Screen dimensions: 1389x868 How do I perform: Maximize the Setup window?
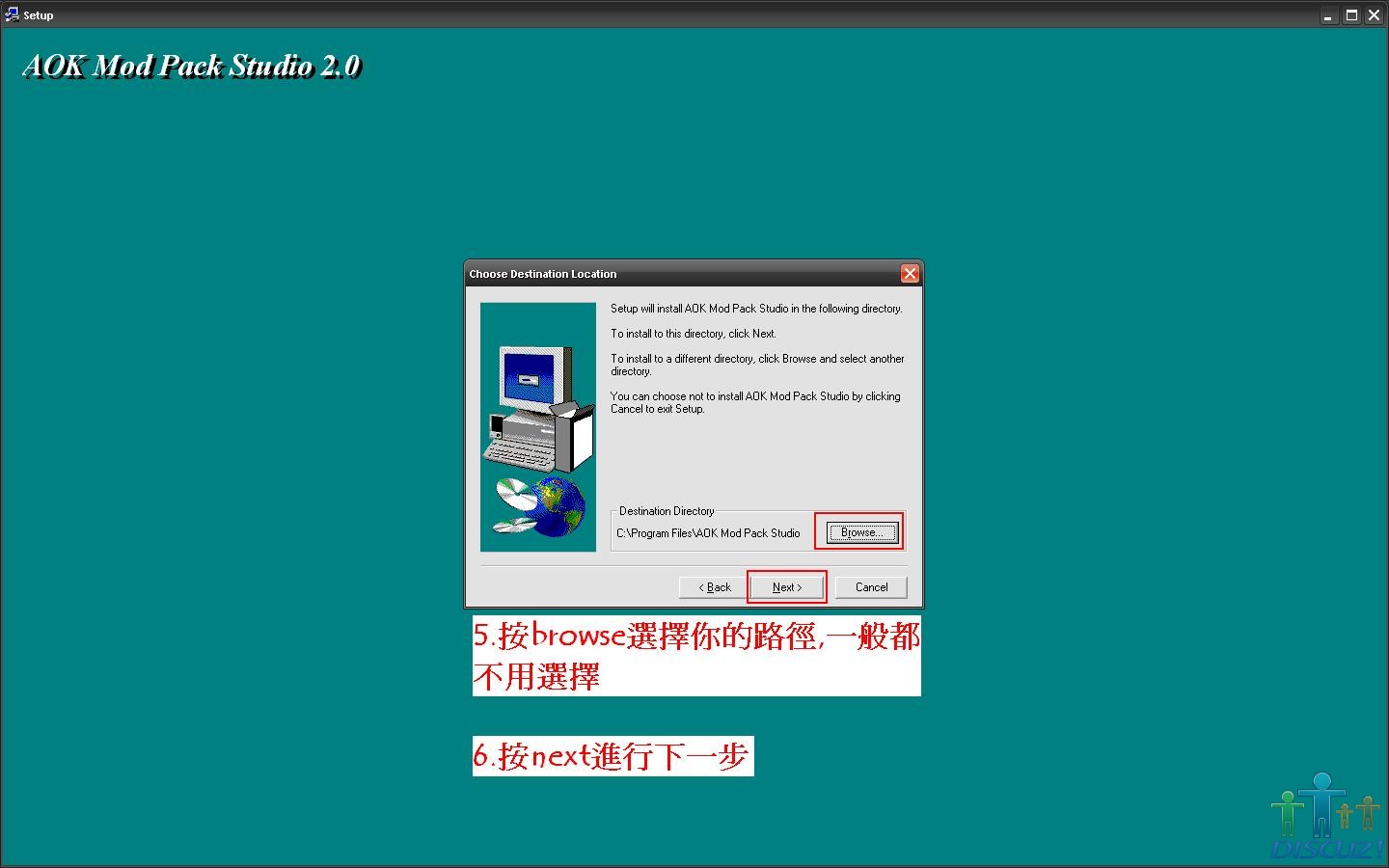tap(1351, 15)
